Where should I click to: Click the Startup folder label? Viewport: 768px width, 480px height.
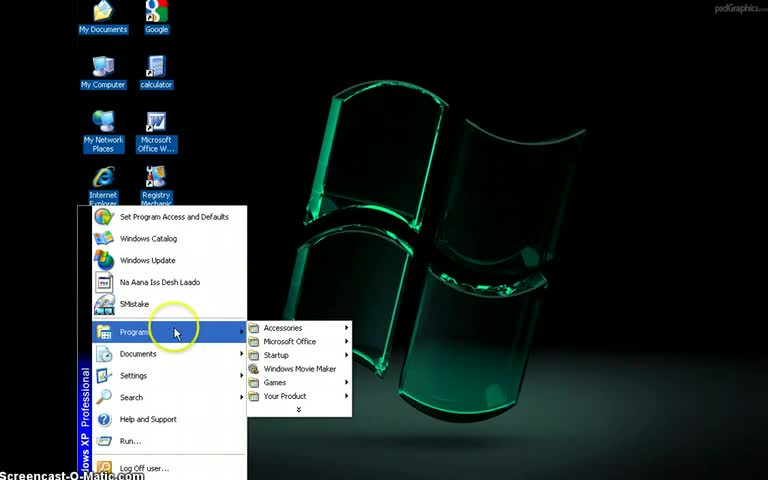[276, 355]
